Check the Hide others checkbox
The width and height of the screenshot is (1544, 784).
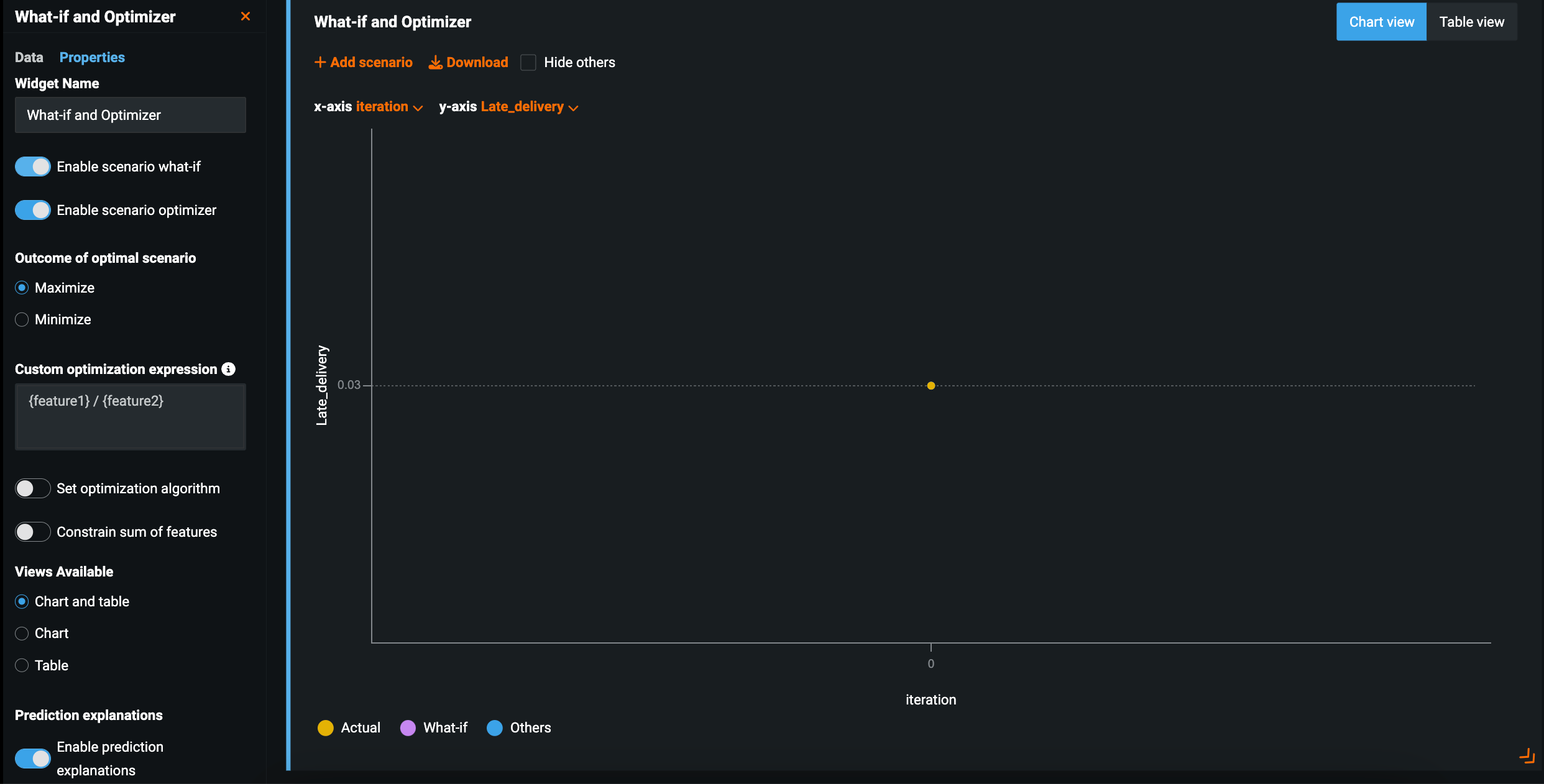point(528,63)
